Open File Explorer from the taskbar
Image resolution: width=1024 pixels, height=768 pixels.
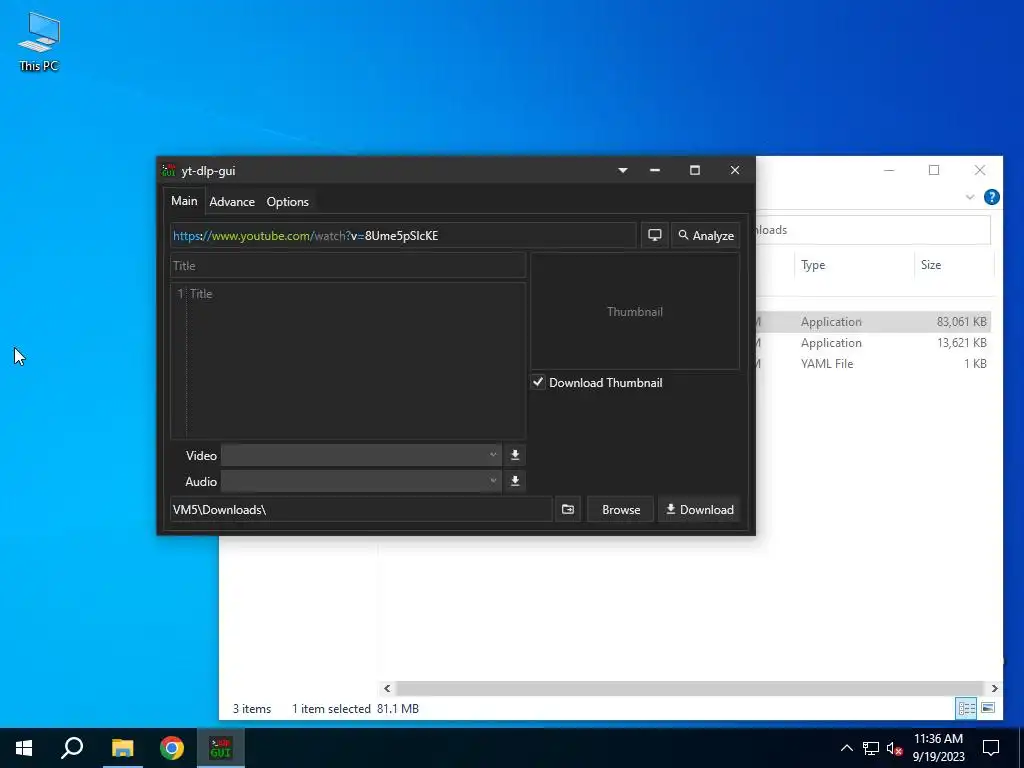click(122, 748)
